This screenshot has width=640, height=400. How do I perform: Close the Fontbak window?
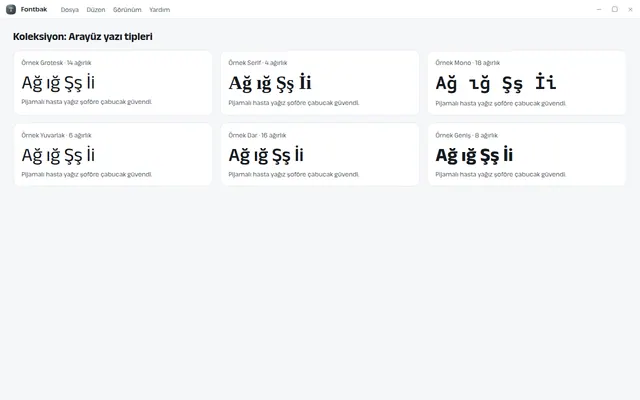click(x=630, y=9)
